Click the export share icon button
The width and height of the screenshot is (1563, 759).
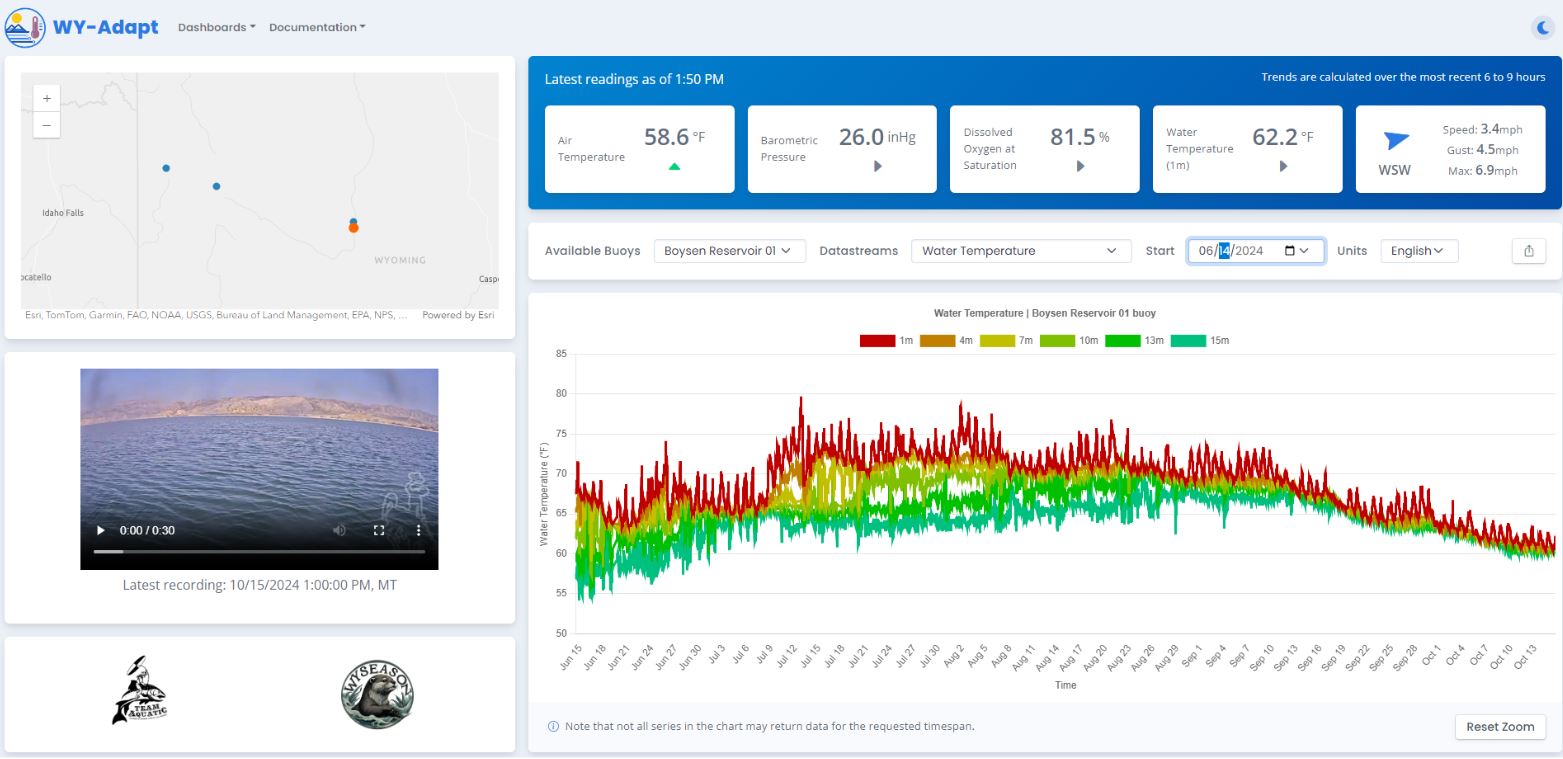click(x=1529, y=251)
